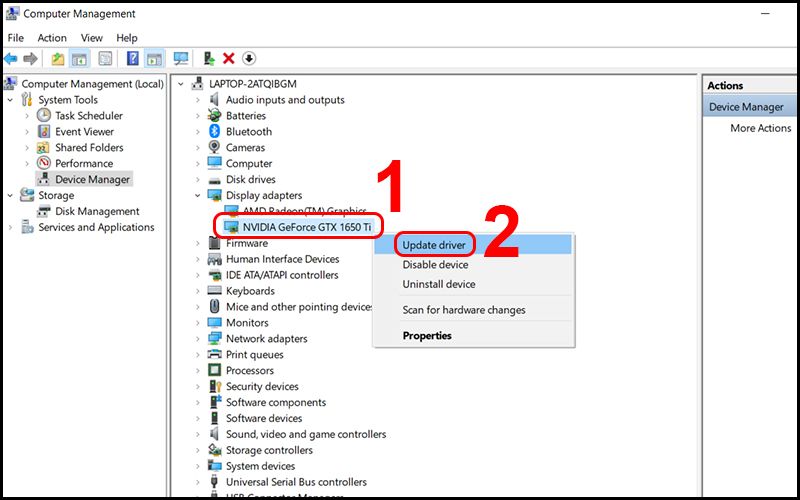Click the Properties toolbar icon
Image resolution: width=800 pixels, height=500 pixels.
click(105, 59)
